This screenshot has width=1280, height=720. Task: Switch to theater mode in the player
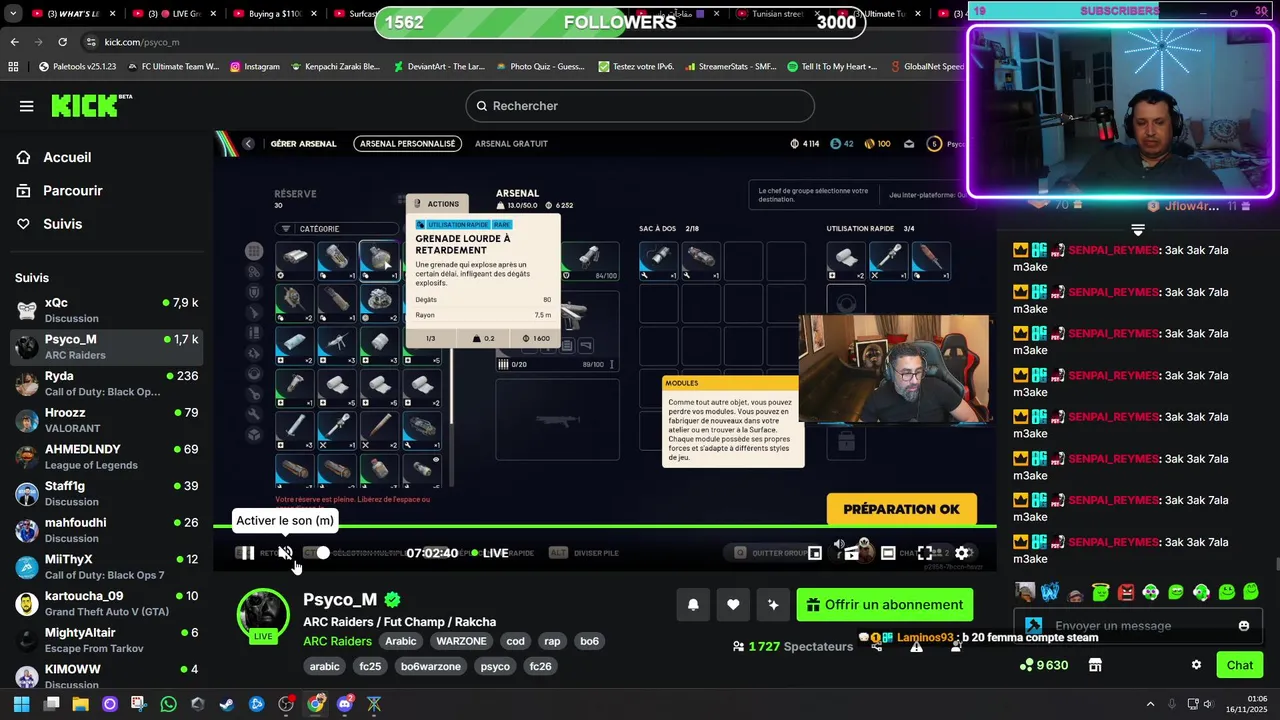pyautogui.click(x=888, y=553)
